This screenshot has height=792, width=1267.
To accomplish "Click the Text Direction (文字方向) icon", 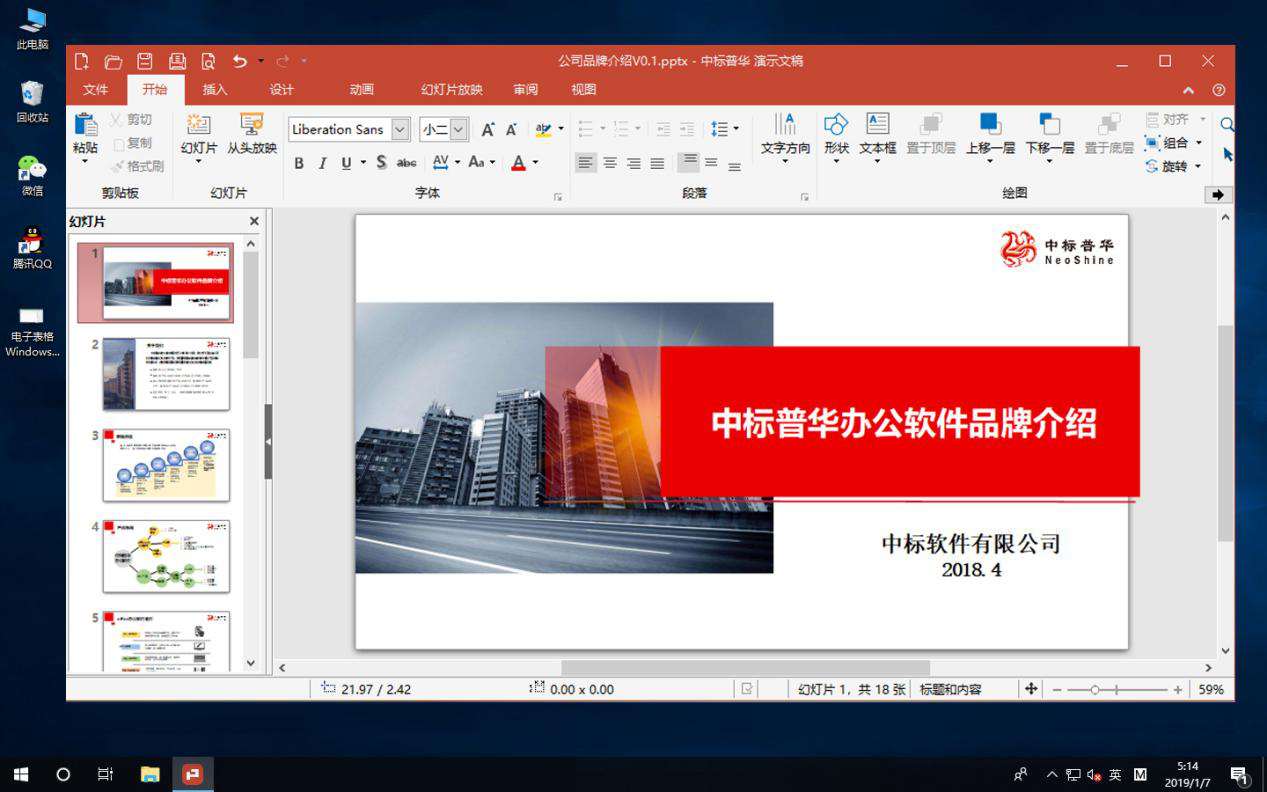I will (x=785, y=124).
